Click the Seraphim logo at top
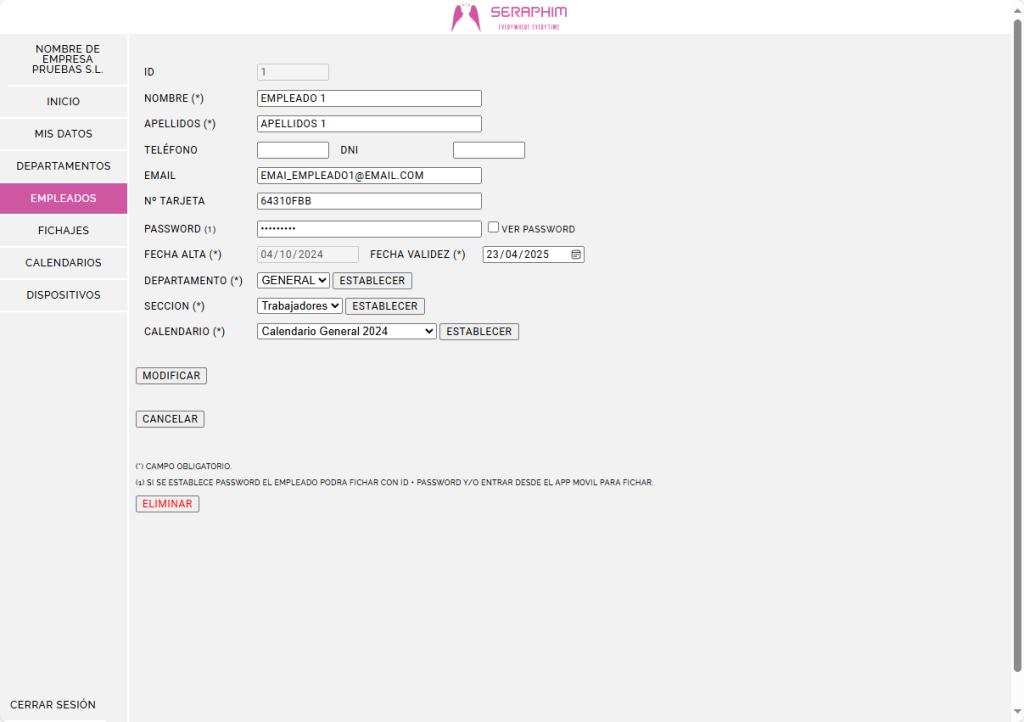1024x722 pixels. click(x=509, y=17)
